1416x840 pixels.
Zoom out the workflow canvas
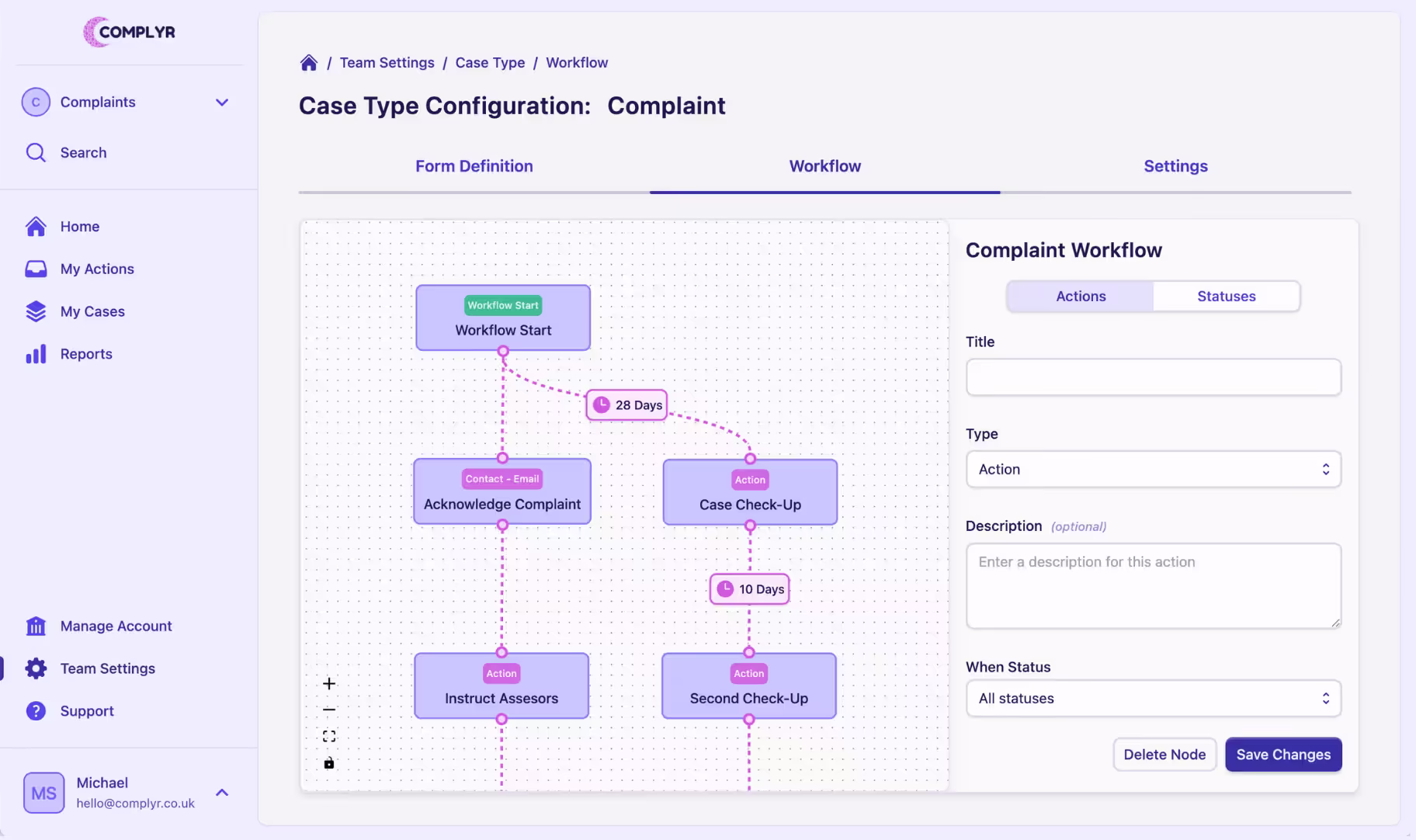click(329, 710)
